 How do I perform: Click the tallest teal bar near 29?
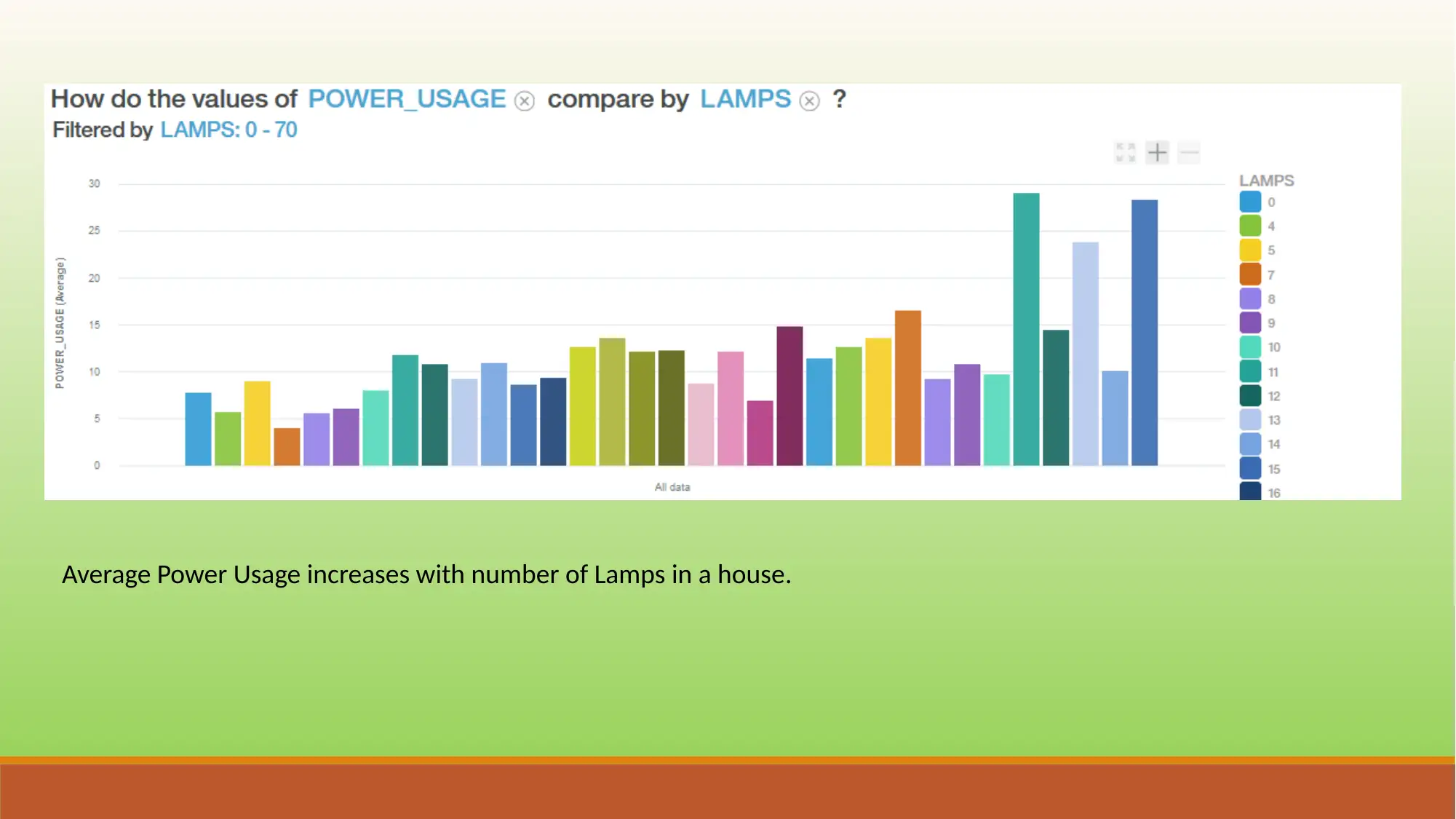(1026, 329)
